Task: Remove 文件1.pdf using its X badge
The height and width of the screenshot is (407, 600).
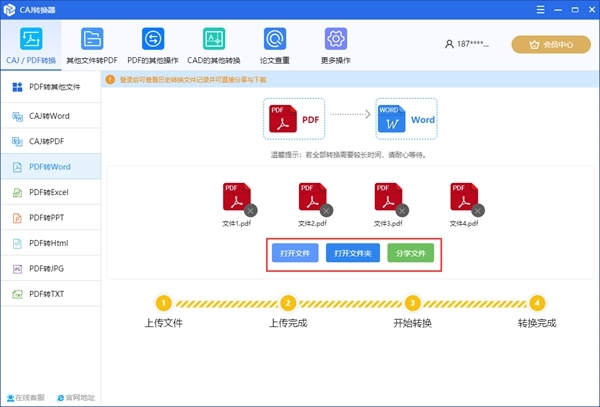Action: (251, 210)
